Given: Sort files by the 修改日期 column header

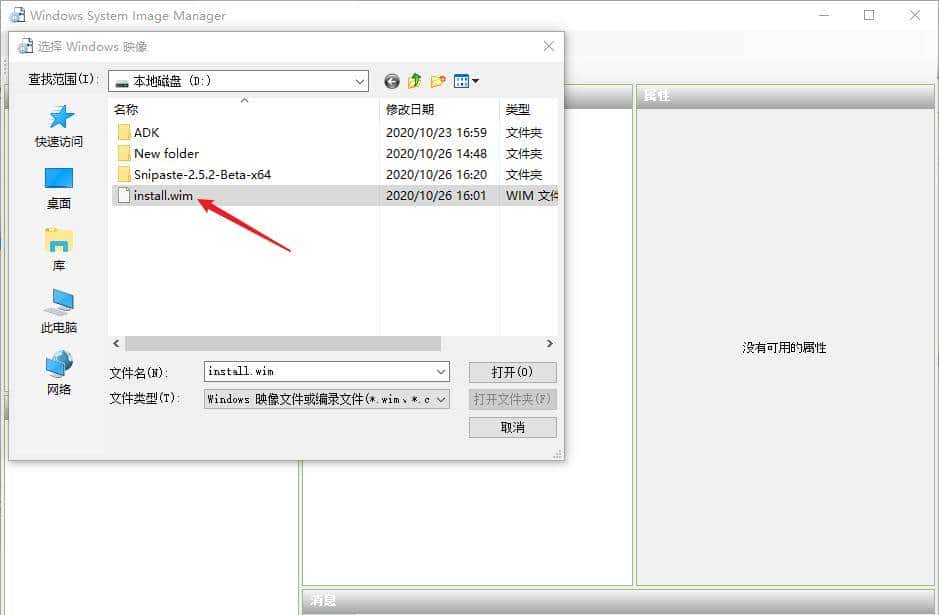Looking at the screenshot, I should coord(411,110).
